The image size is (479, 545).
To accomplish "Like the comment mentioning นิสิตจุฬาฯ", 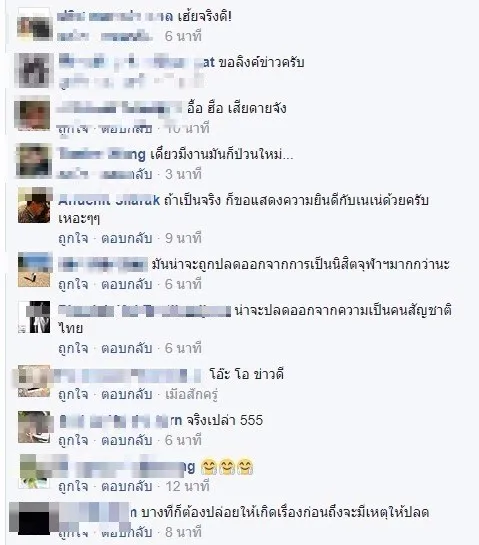I will point(73,284).
